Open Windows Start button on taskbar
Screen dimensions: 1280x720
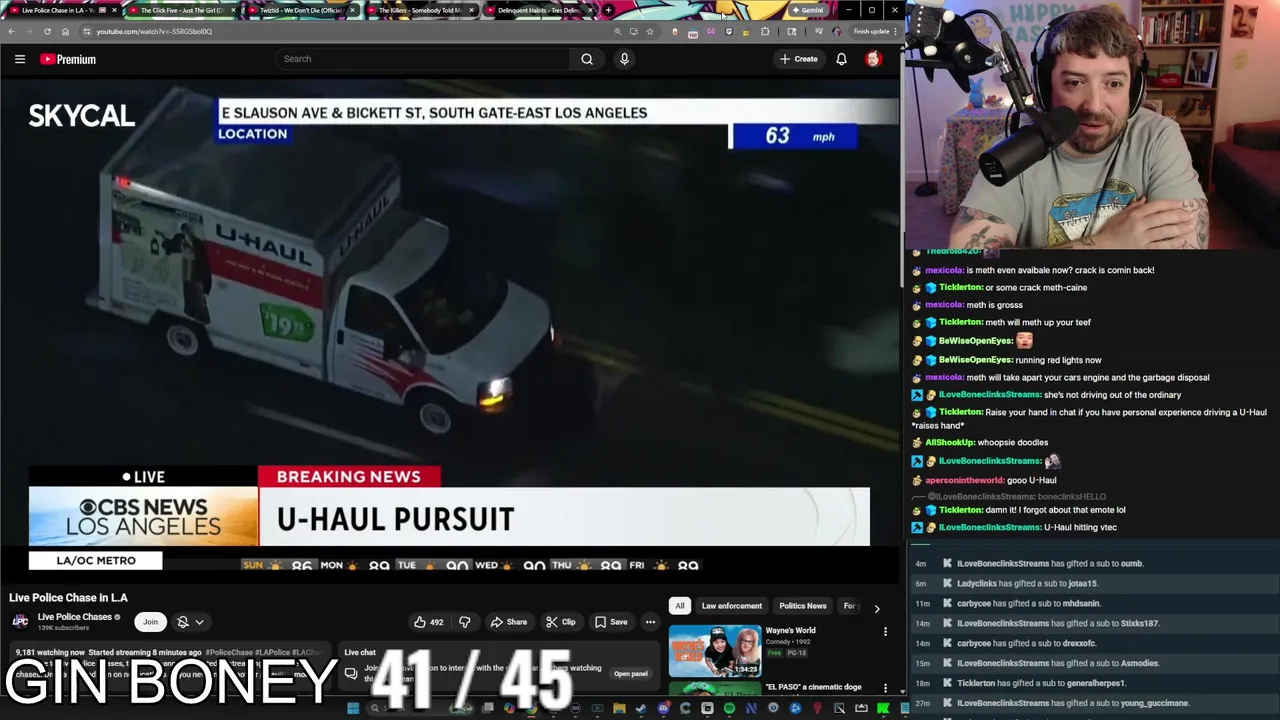(353, 709)
